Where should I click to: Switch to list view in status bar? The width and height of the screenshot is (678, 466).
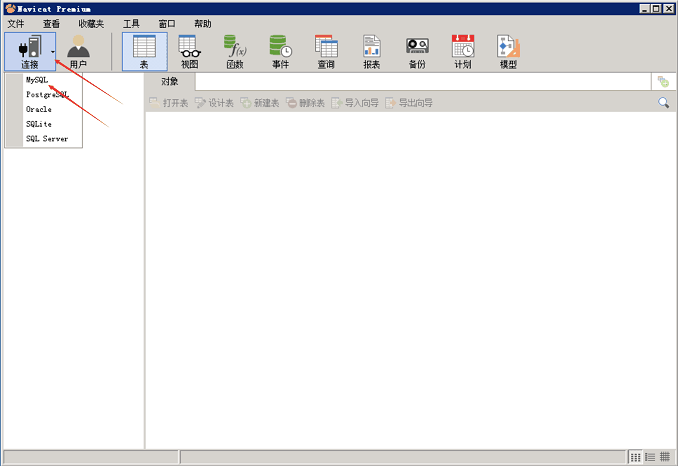(650, 457)
